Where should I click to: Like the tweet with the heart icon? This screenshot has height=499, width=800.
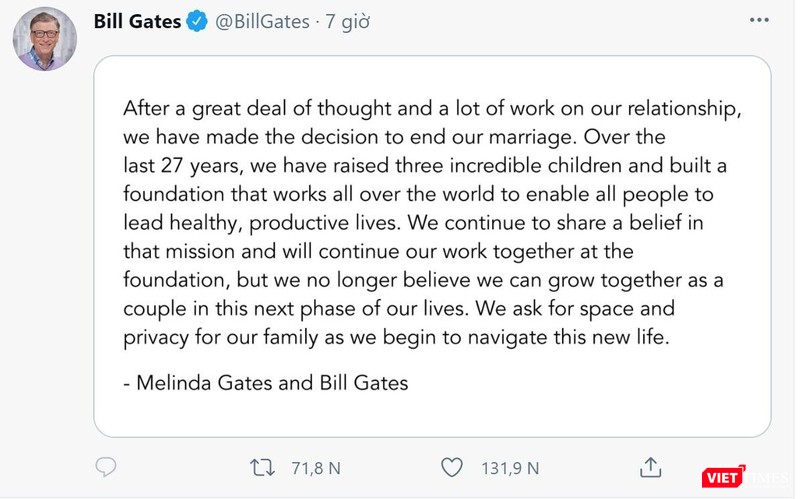click(x=452, y=467)
